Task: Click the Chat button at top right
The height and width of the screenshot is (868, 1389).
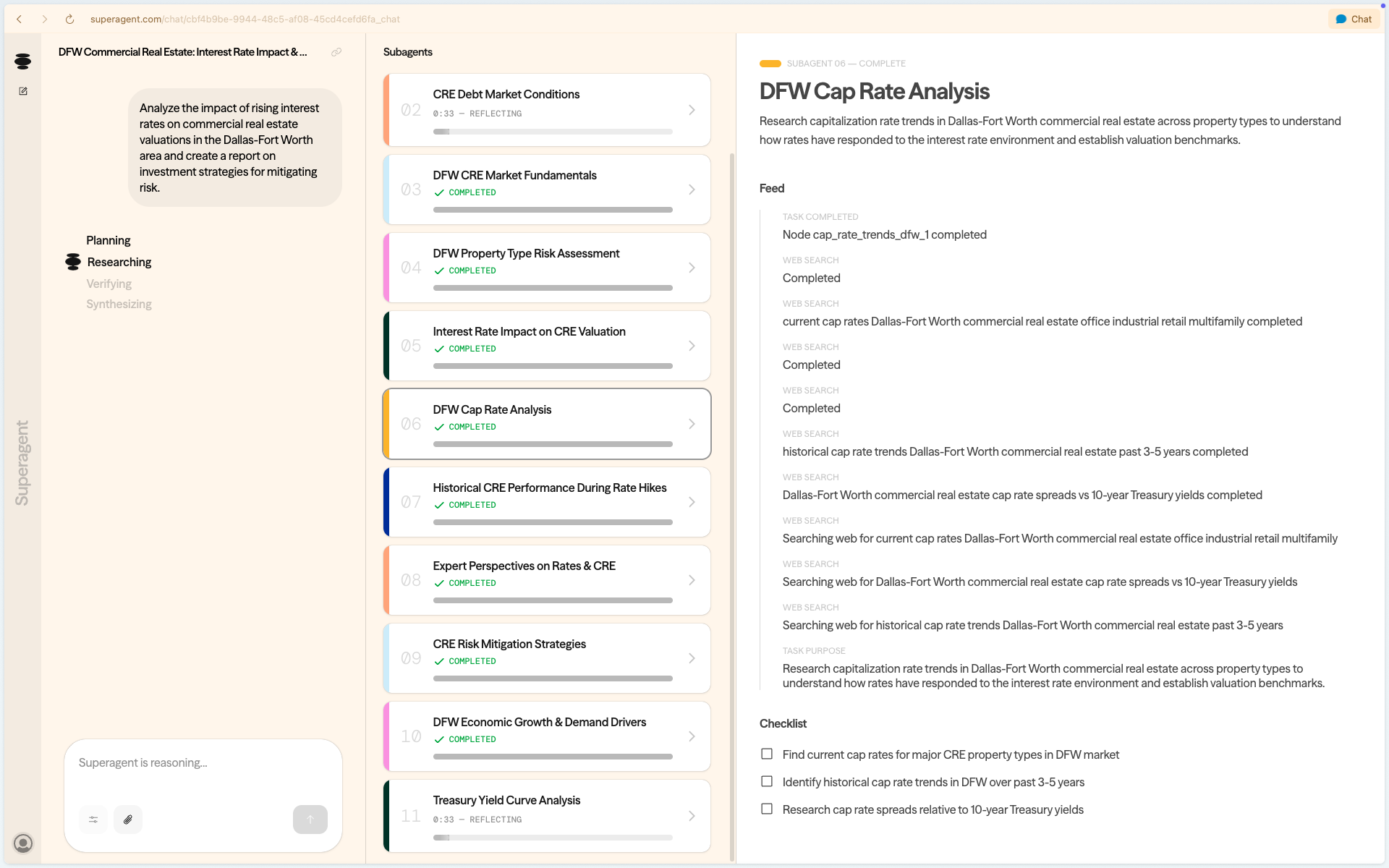Action: point(1354,20)
